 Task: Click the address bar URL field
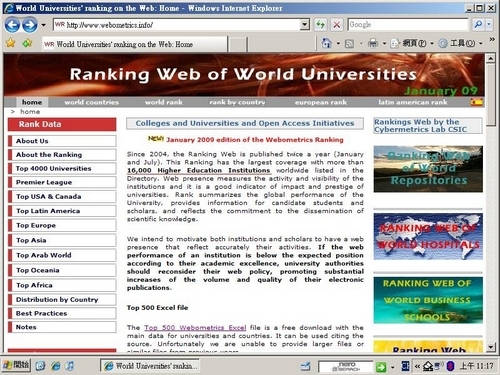click(x=176, y=25)
